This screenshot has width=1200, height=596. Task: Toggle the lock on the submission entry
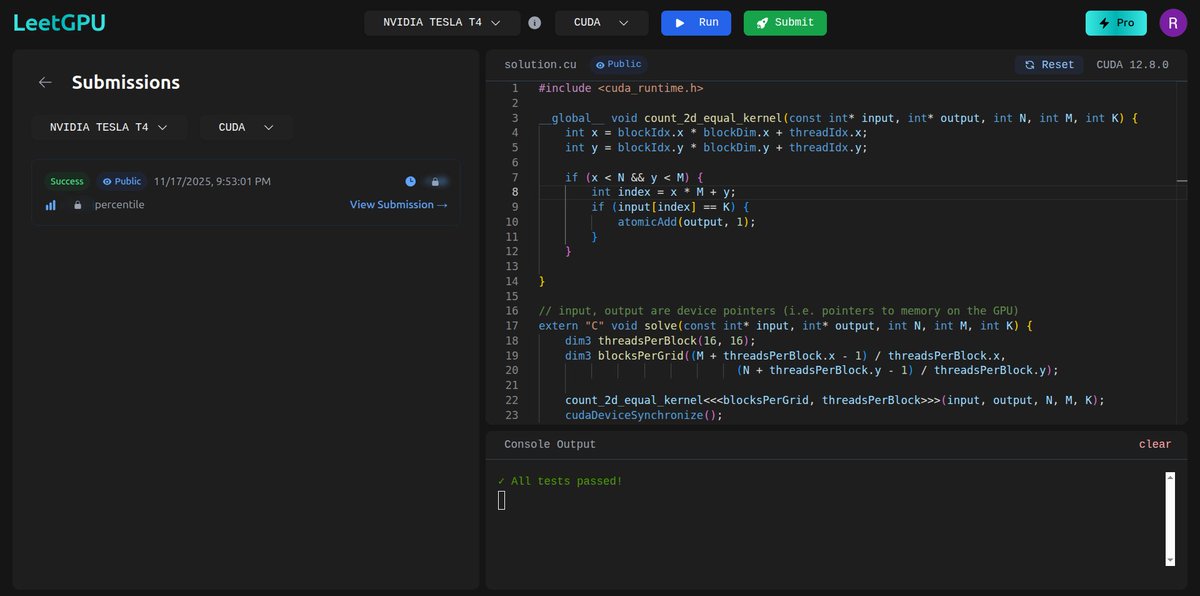pyautogui.click(x=435, y=181)
